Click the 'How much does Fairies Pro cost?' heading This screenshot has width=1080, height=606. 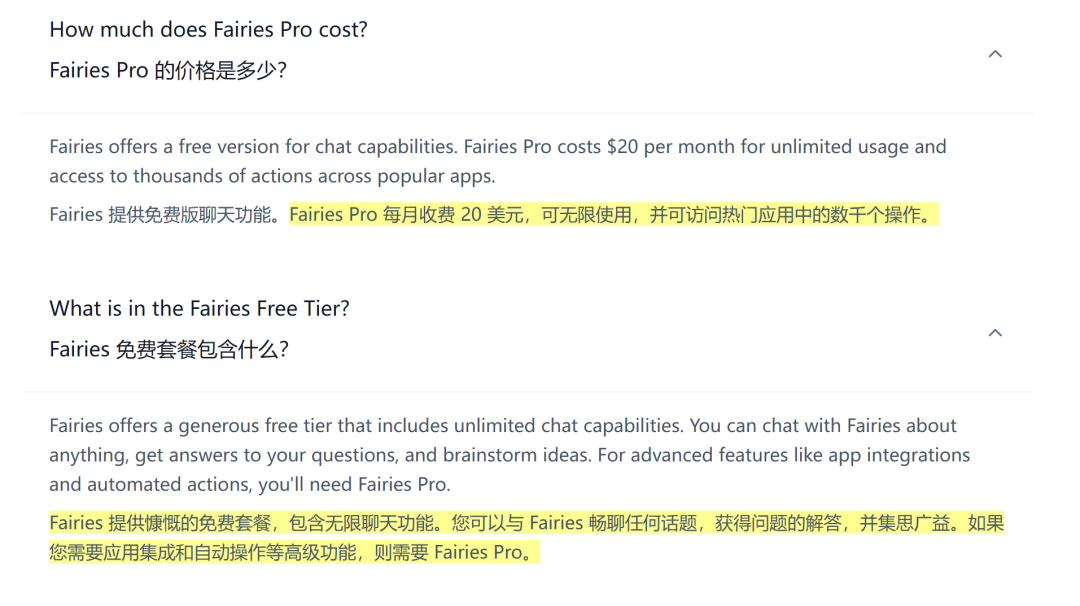tap(209, 30)
